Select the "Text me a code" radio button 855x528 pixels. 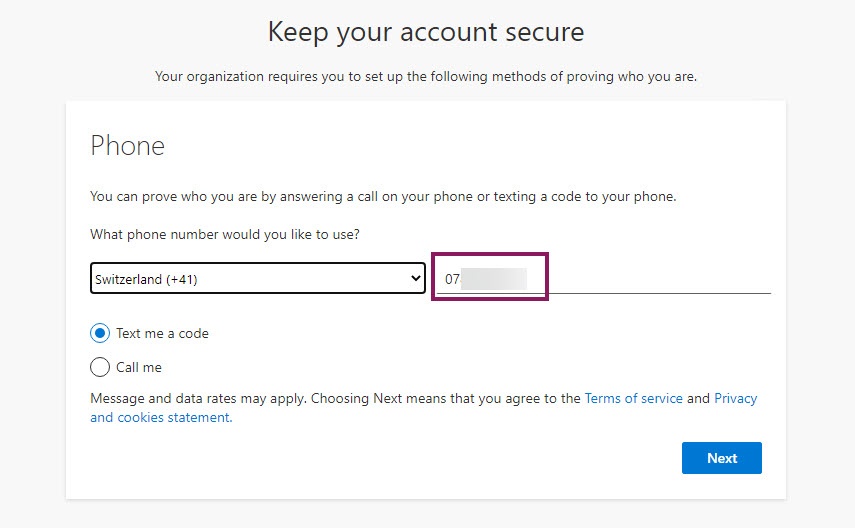point(100,333)
